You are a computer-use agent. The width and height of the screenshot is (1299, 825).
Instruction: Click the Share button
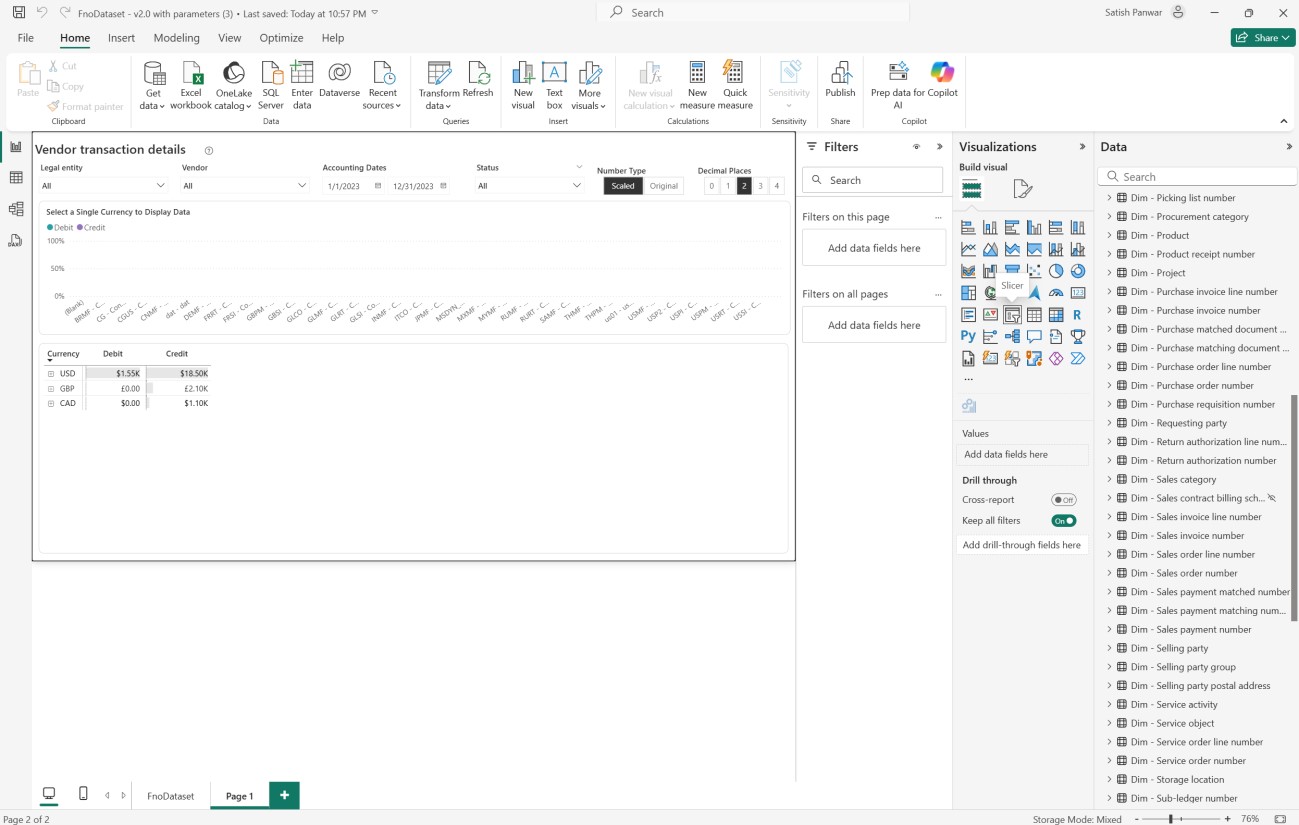[x=1263, y=38]
